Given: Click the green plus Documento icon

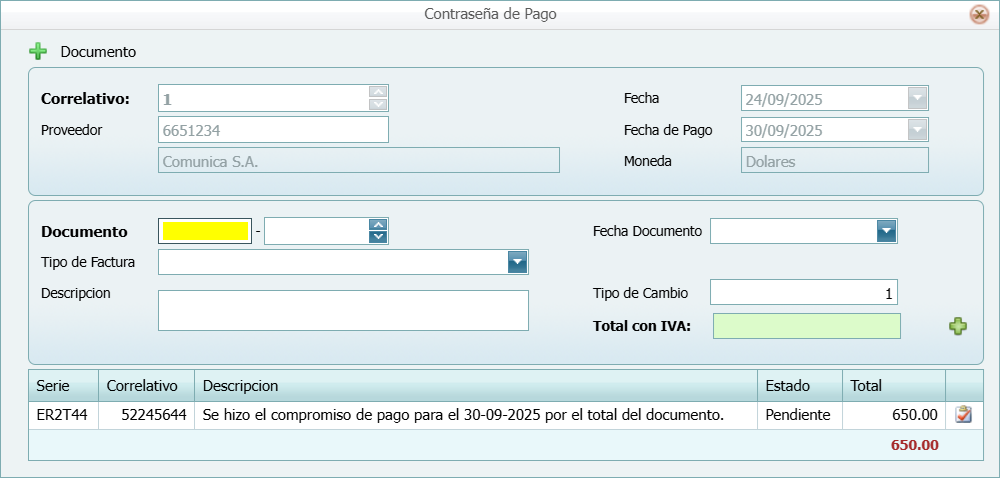Looking at the screenshot, I should (38, 52).
